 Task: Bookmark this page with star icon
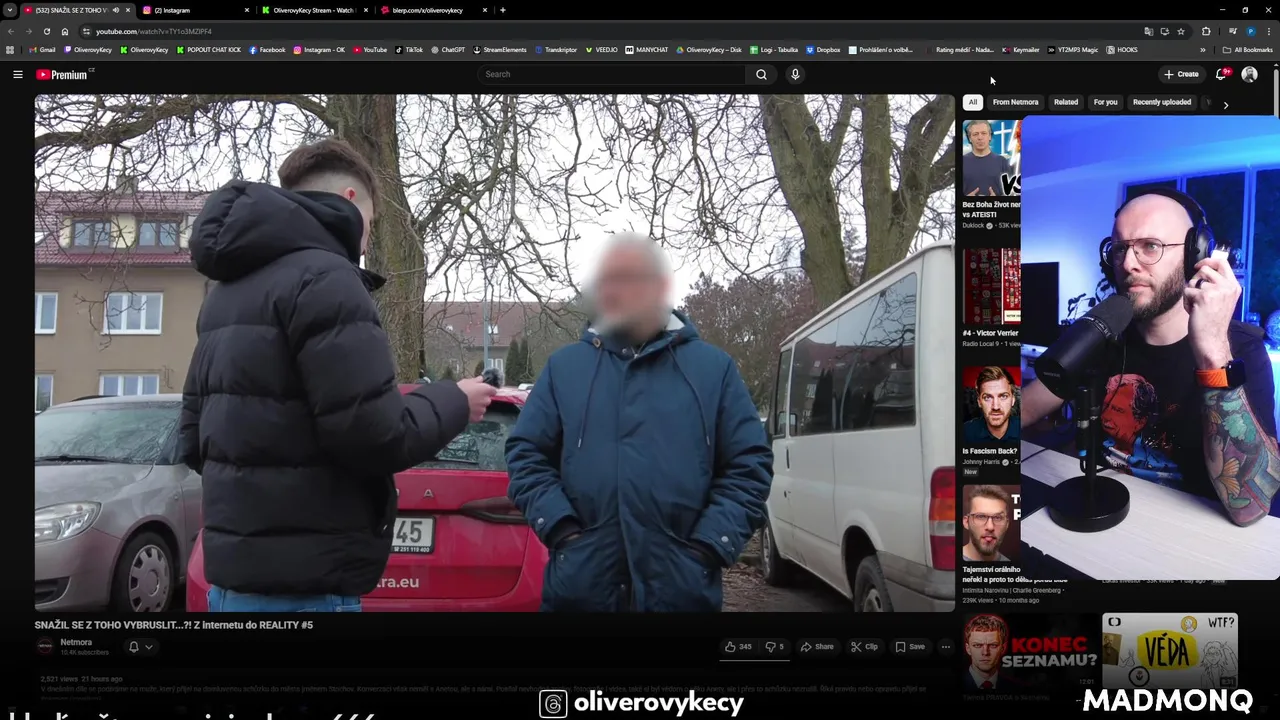[x=1181, y=31]
